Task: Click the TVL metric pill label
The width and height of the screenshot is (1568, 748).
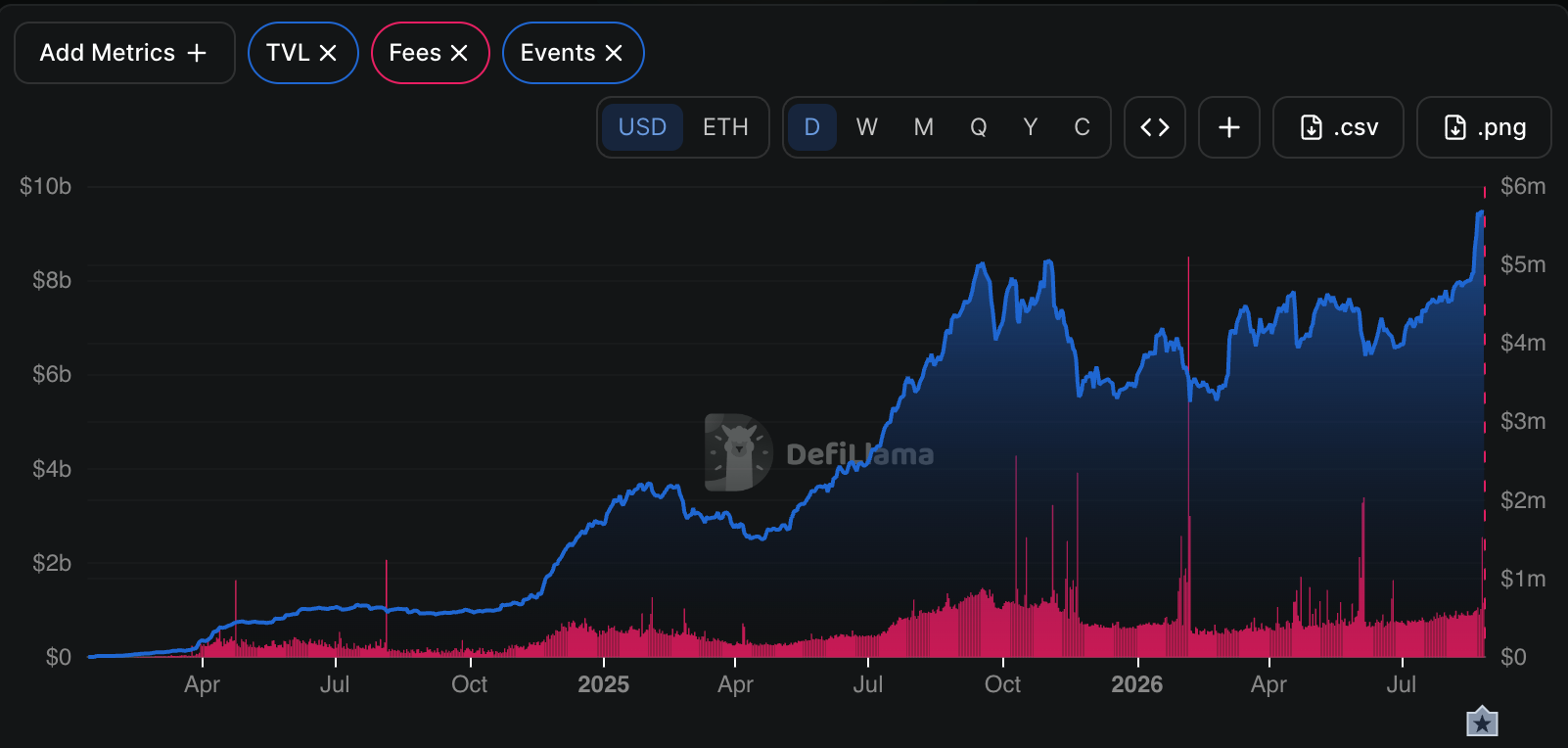Action: tap(288, 53)
